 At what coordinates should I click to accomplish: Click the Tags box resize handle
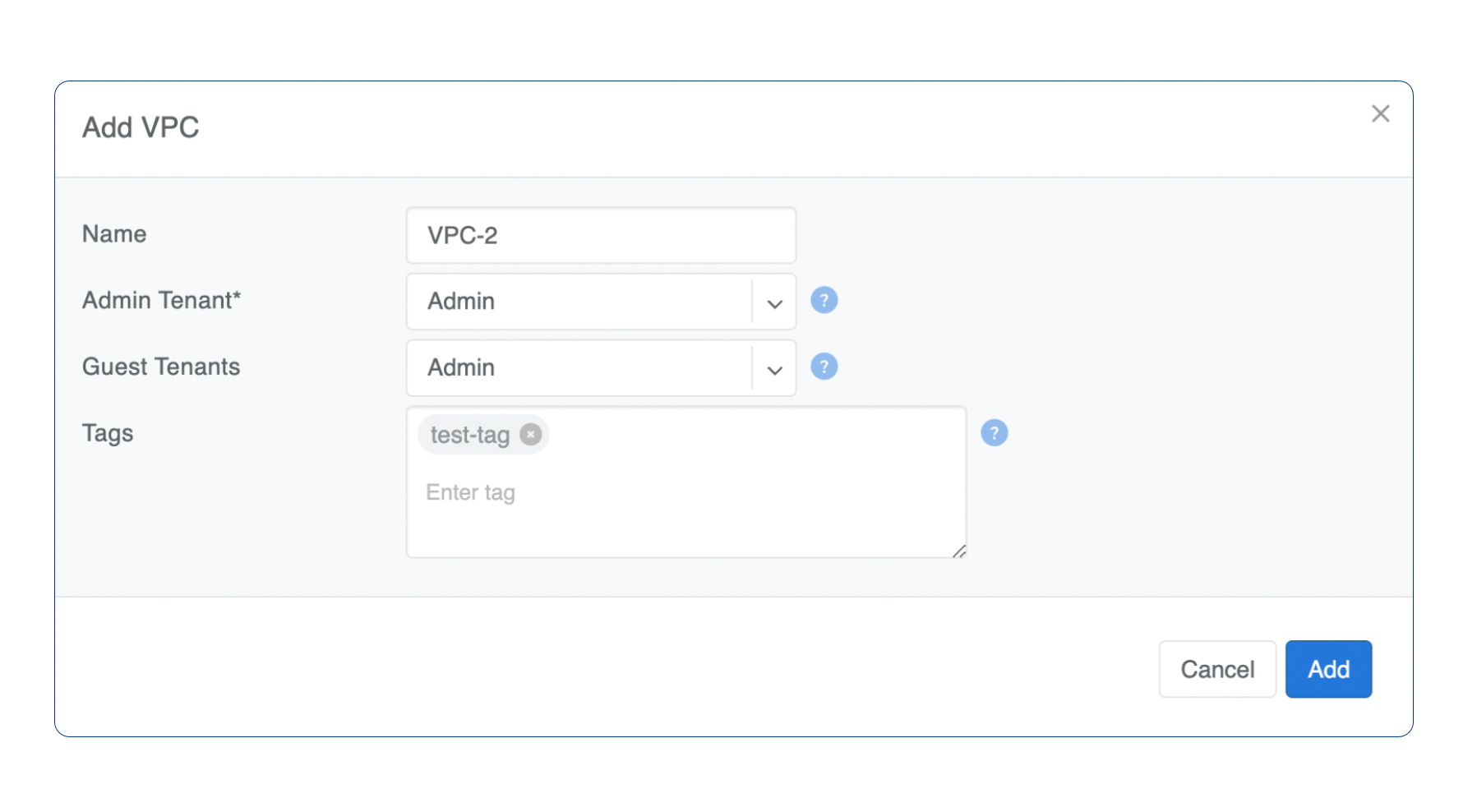point(959,551)
